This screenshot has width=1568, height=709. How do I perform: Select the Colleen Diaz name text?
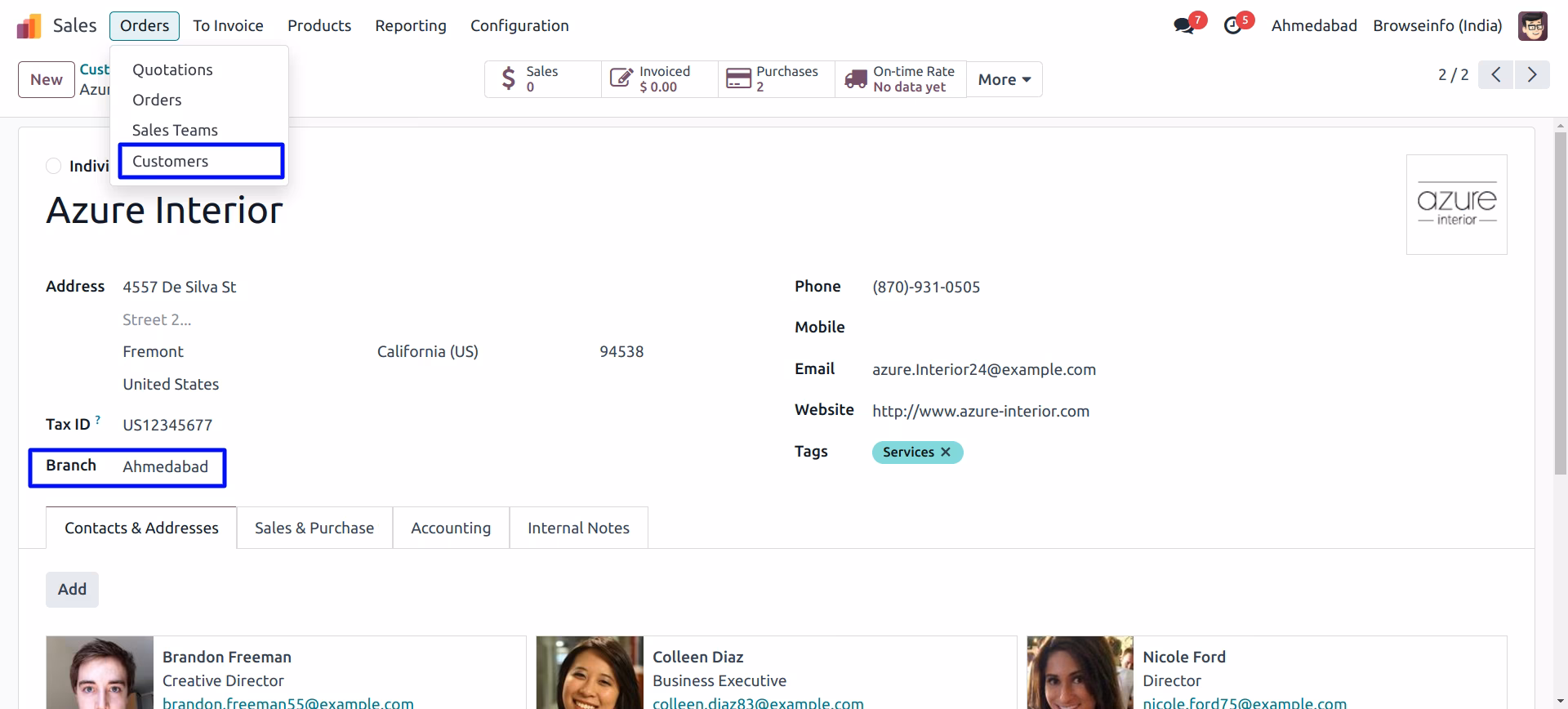698,657
